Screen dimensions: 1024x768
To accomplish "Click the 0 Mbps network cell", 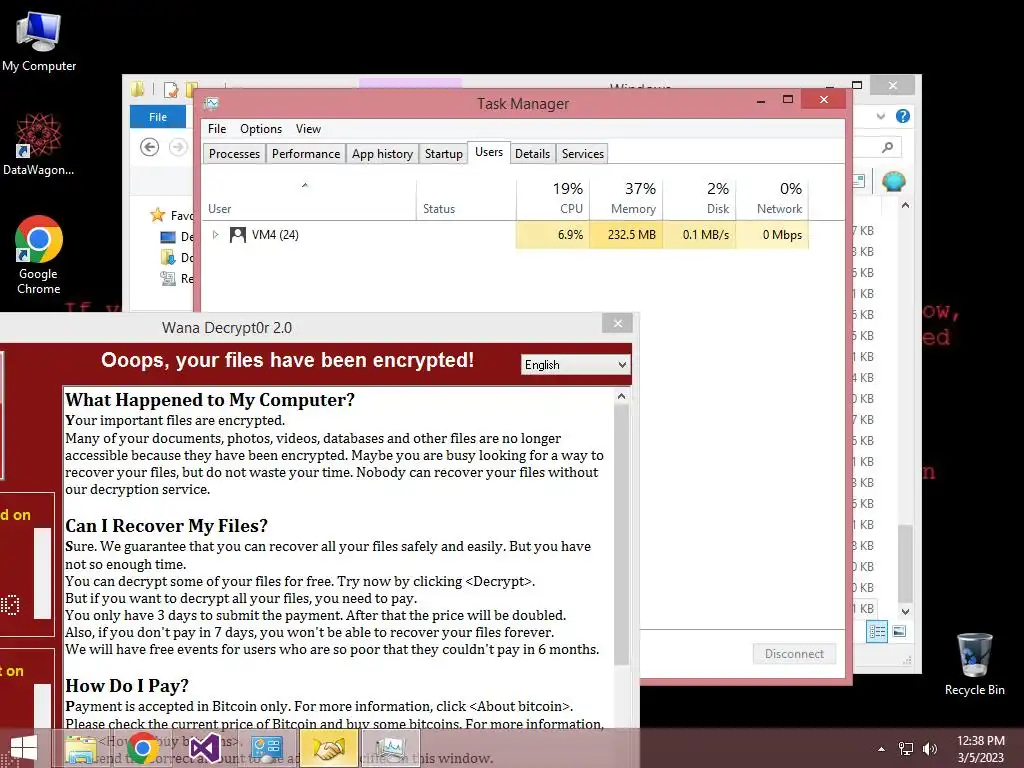I will click(772, 234).
